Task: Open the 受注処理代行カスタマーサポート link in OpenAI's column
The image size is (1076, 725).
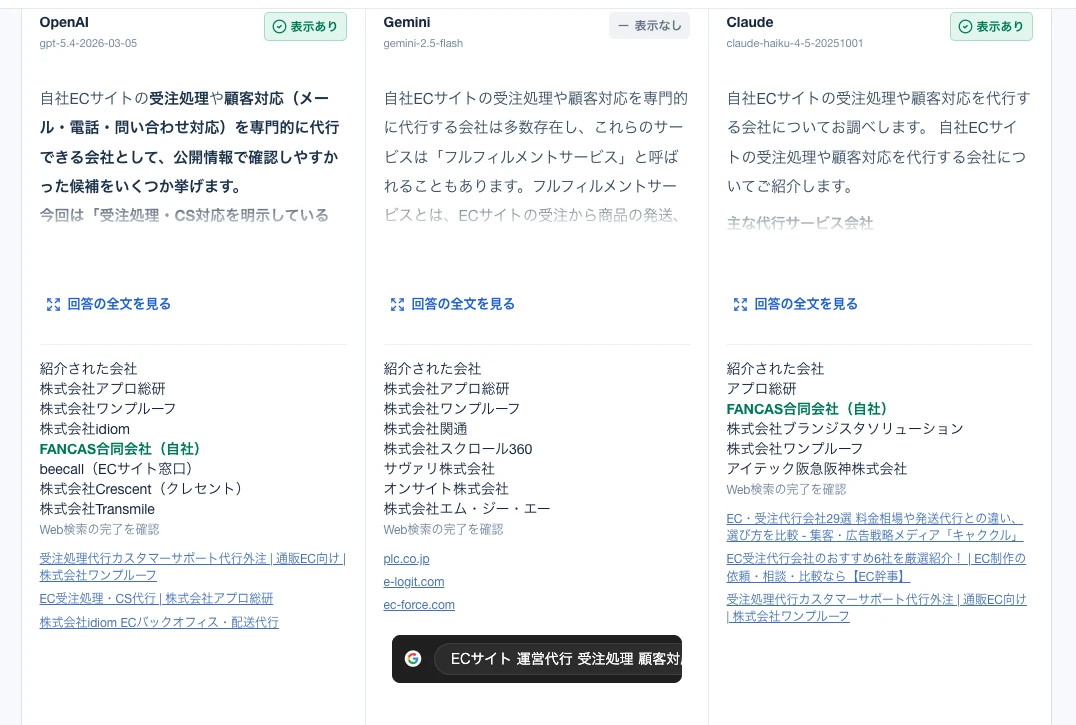Action: [x=192, y=567]
